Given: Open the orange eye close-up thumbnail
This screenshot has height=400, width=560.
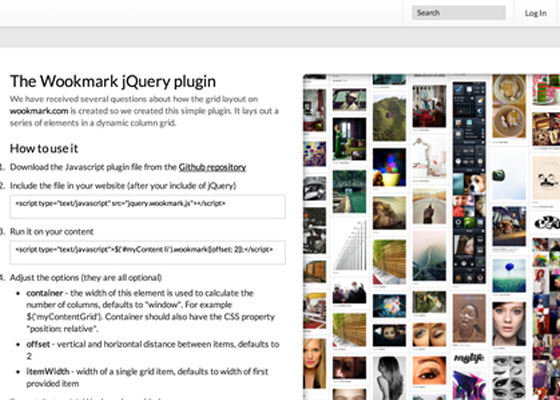Looking at the screenshot, I should click(x=429, y=371).
